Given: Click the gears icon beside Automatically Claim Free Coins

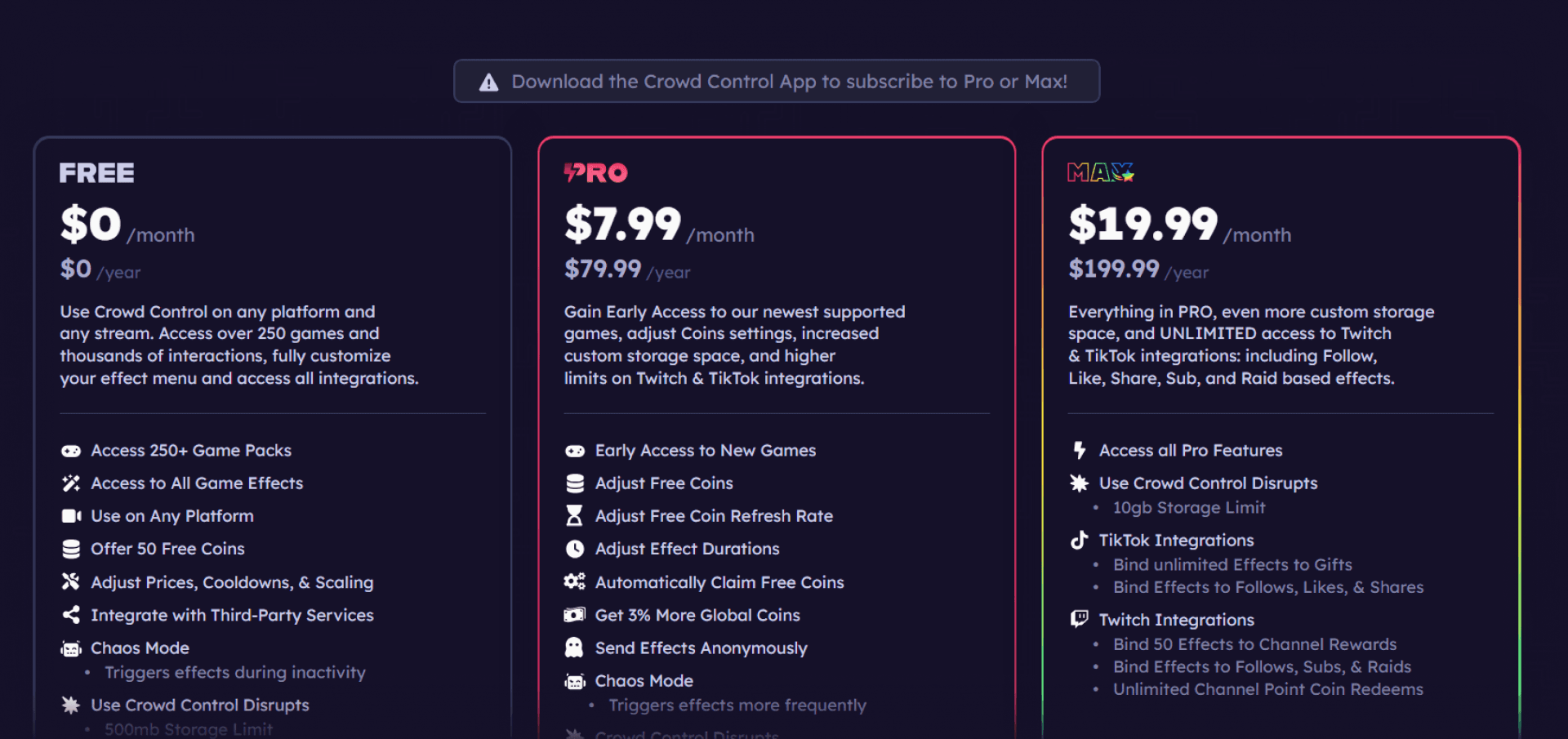Looking at the screenshot, I should pos(575,581).
